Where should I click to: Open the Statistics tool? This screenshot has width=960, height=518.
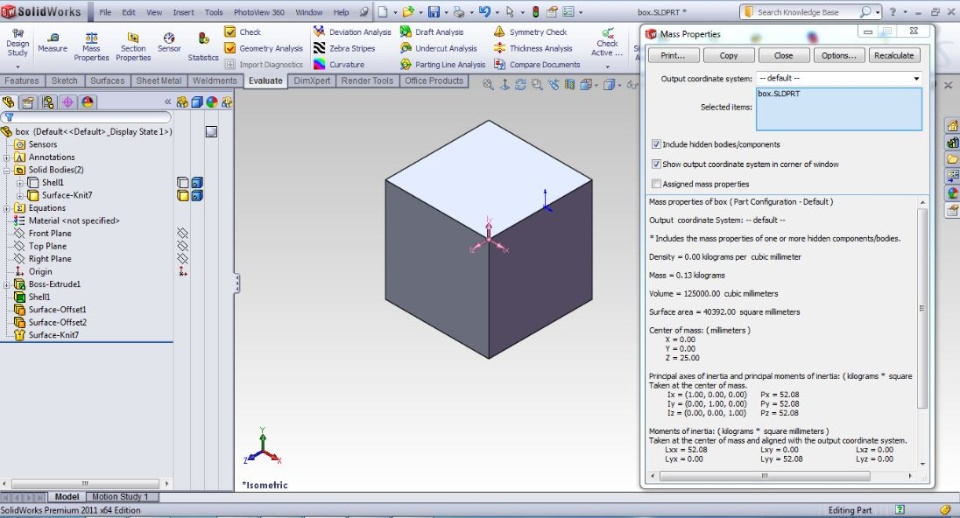[203, 47]
